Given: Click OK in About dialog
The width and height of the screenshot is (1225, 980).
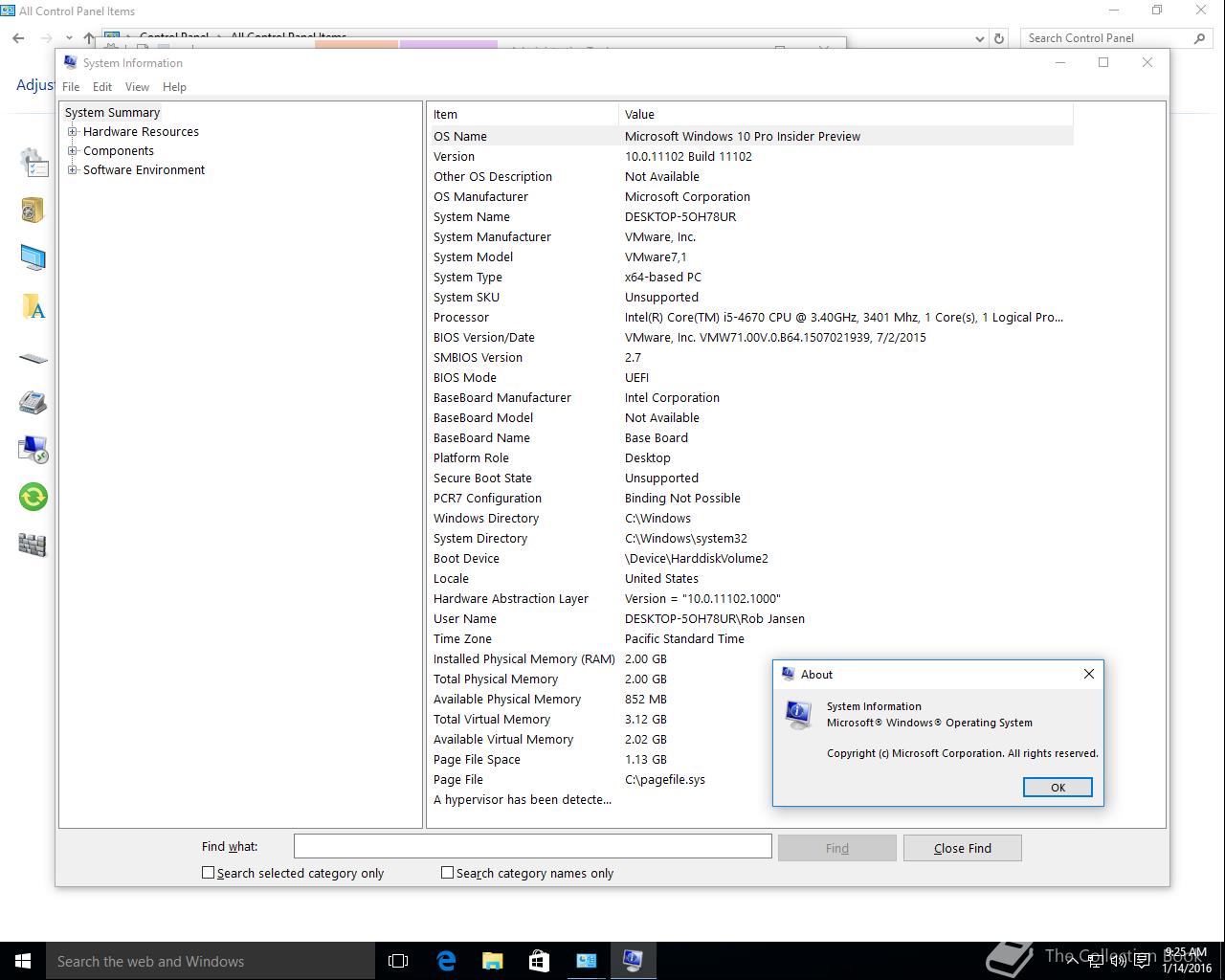Looking at the screenshot, I should (1058, 788).
